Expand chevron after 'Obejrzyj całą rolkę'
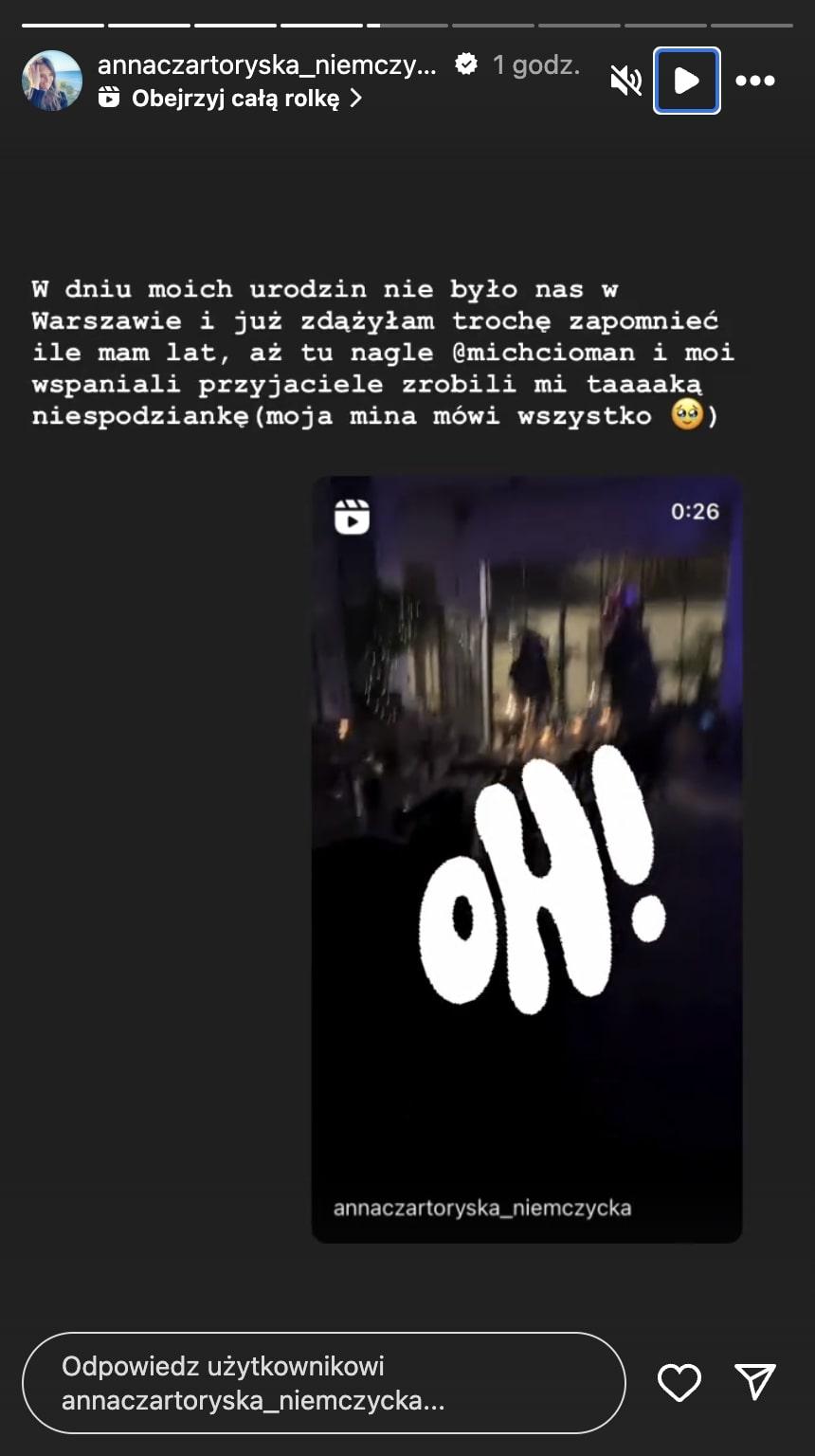Screen dimensions: 815x1456 pyautogui.click(x=356, y=98)
